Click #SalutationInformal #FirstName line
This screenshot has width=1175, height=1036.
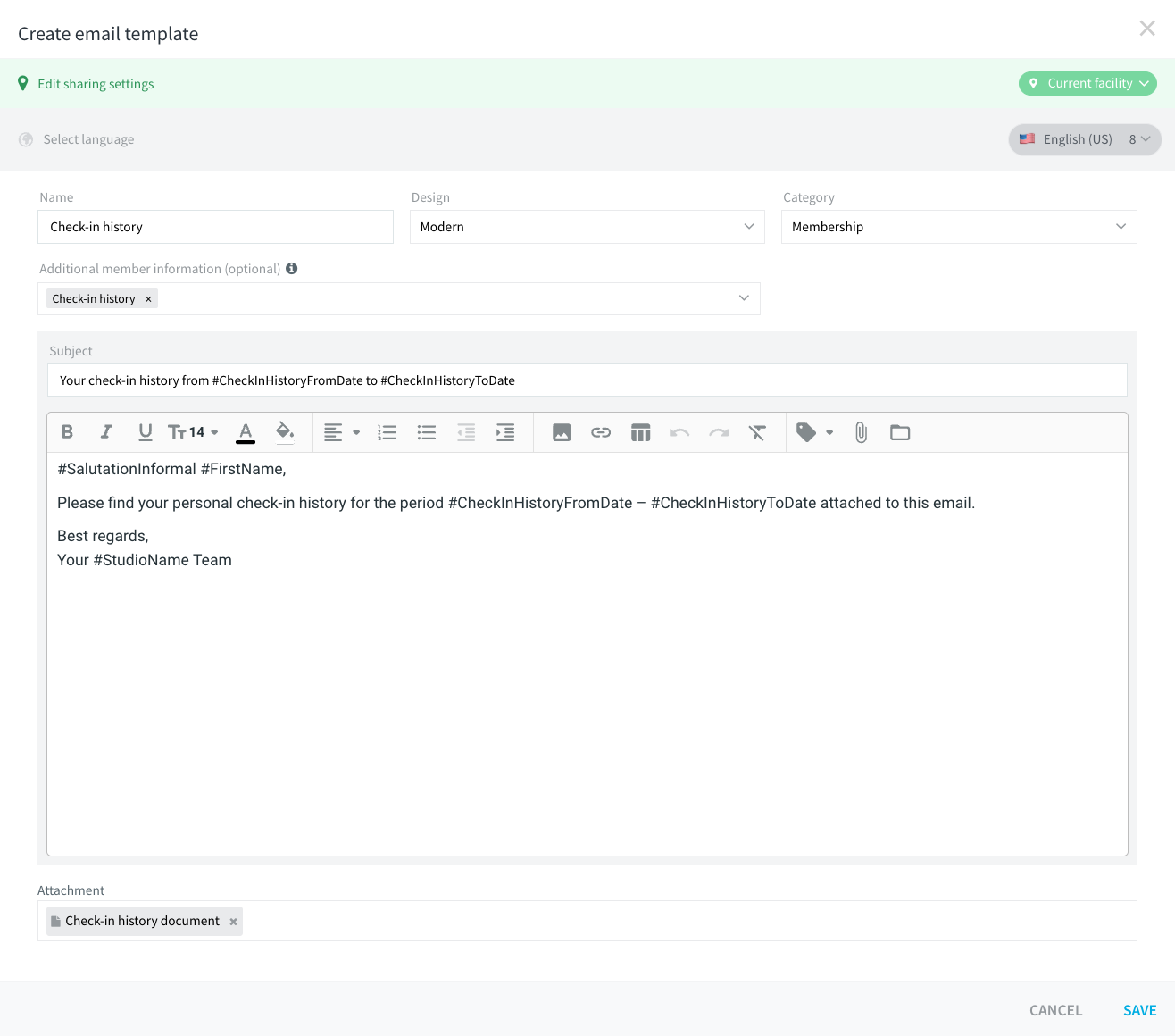tap(171, 469)
